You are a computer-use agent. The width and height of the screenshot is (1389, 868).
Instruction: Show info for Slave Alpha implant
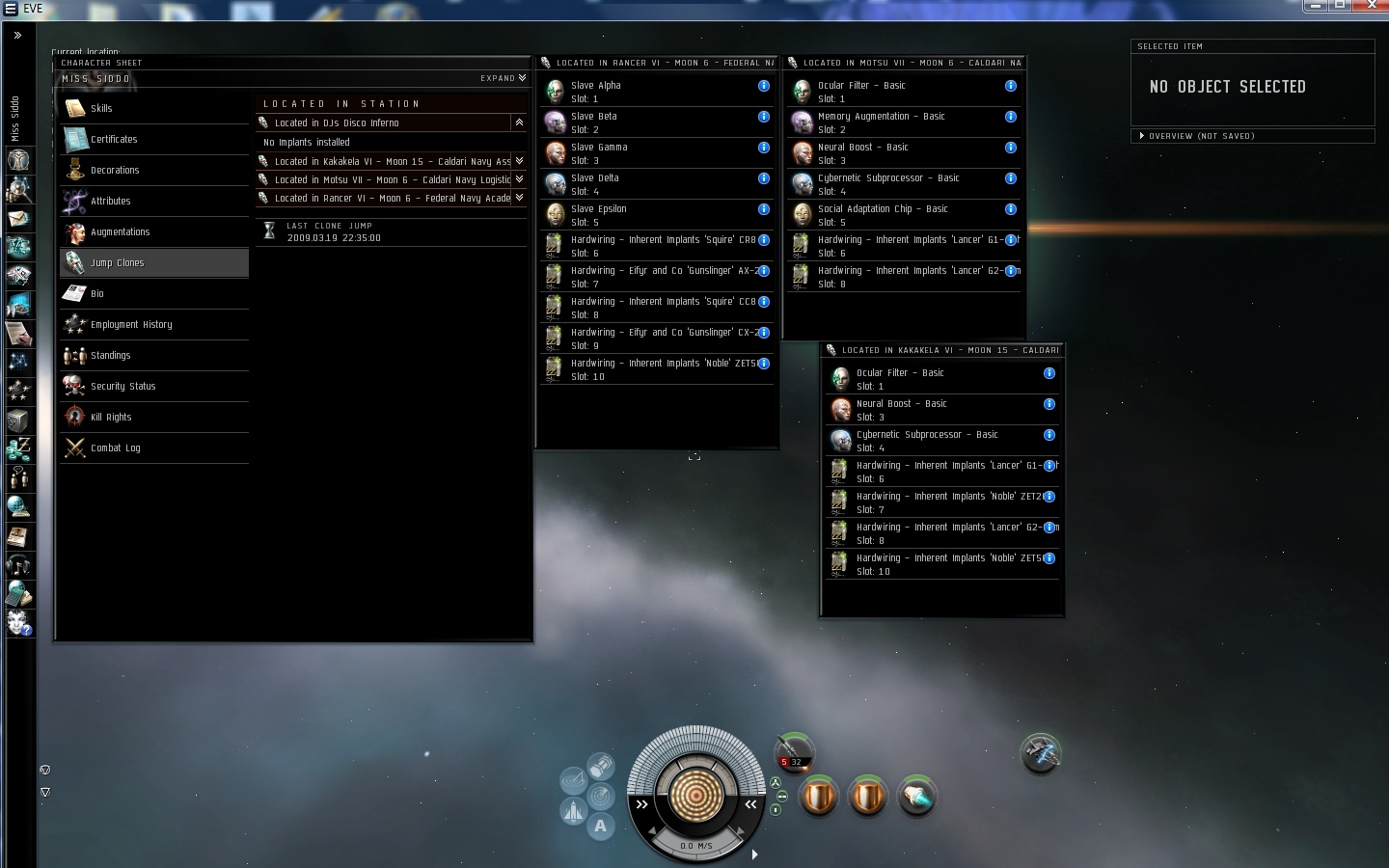coord(764,86)
